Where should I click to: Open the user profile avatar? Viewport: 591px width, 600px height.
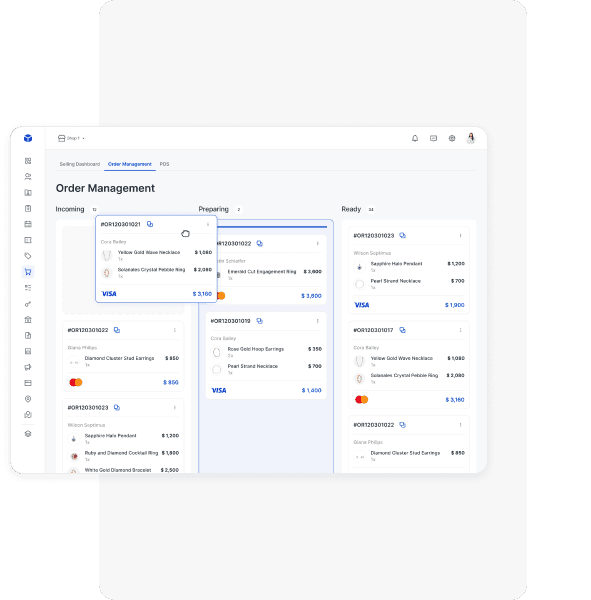(471, 138)
